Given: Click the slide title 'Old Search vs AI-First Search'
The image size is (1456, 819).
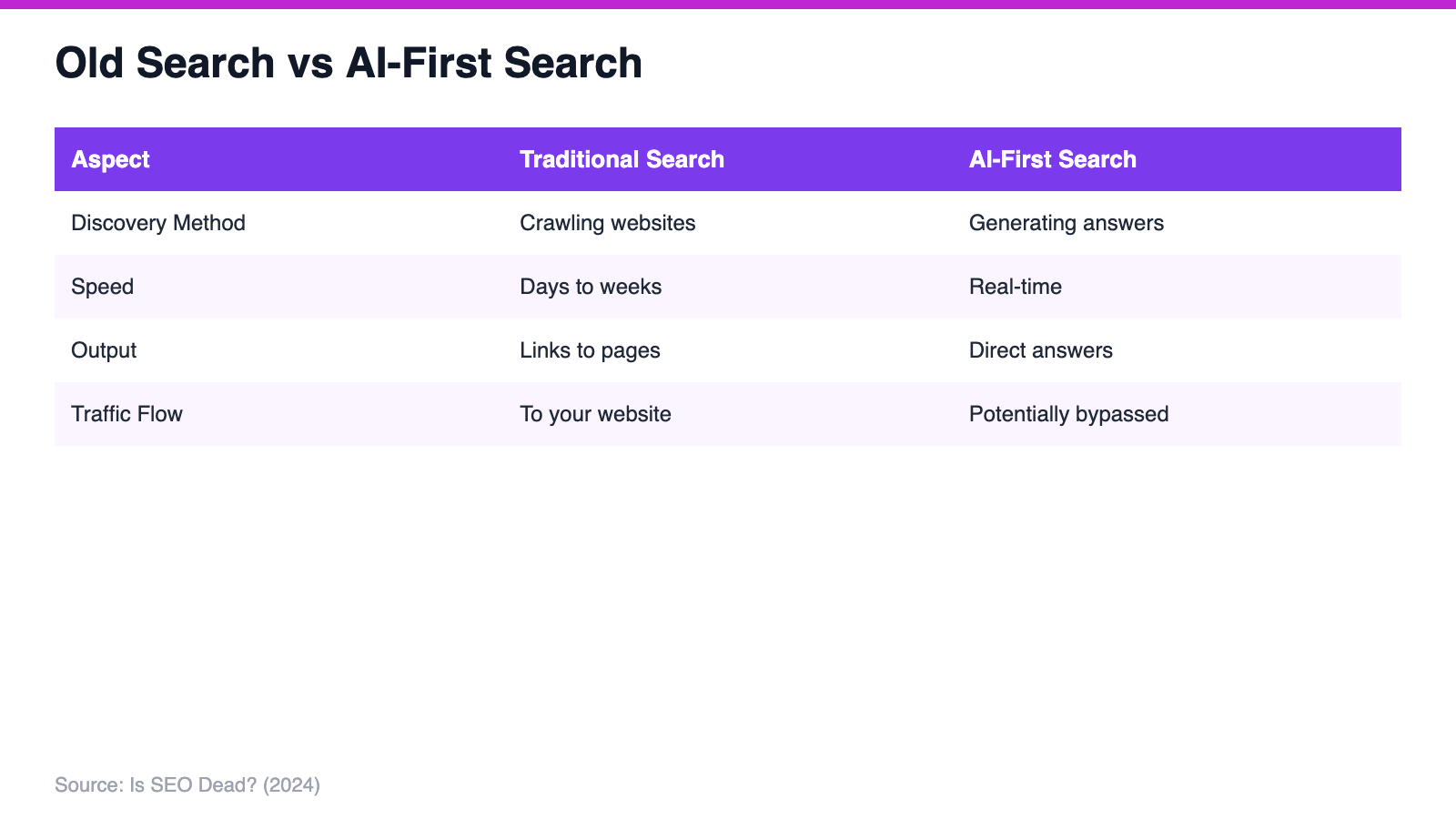Looking at the screenshot, I should coord(349,64).
